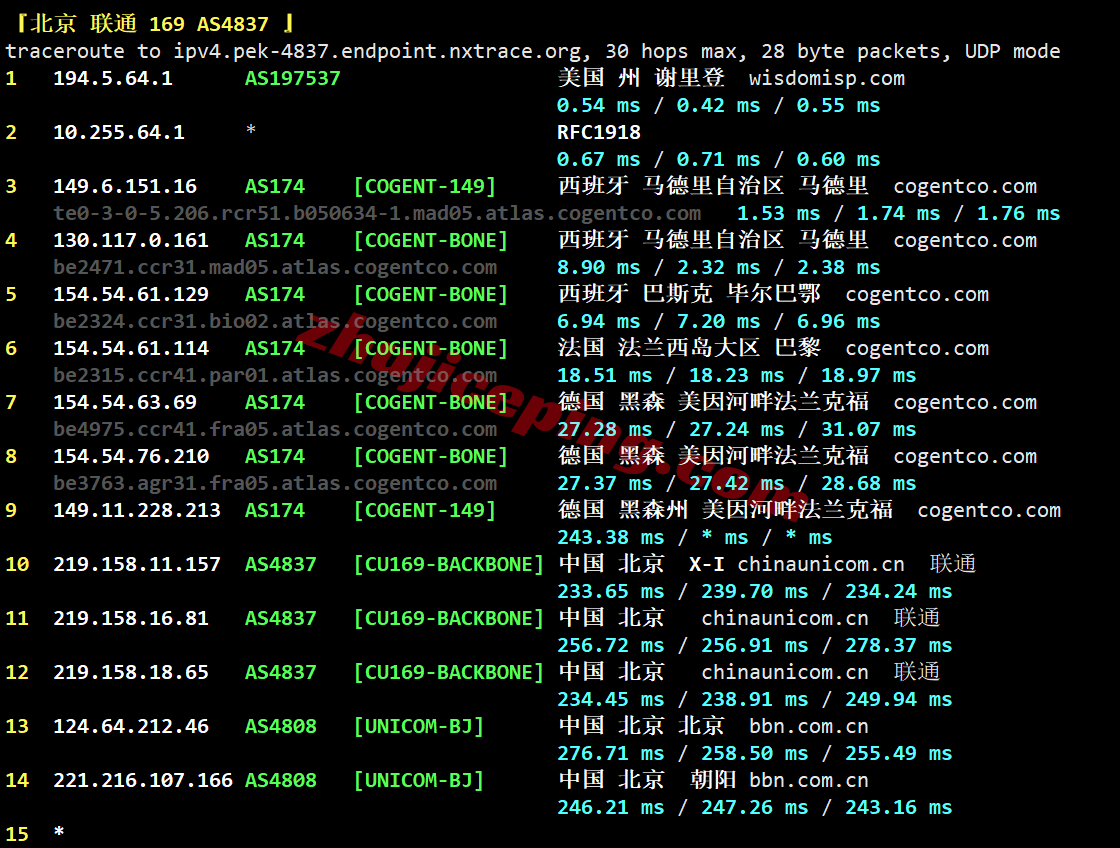Screen dimensions: 1120x848
Task: Click AS197537 on hop 1
Action: pyautogui.click(x=292, y=78)
